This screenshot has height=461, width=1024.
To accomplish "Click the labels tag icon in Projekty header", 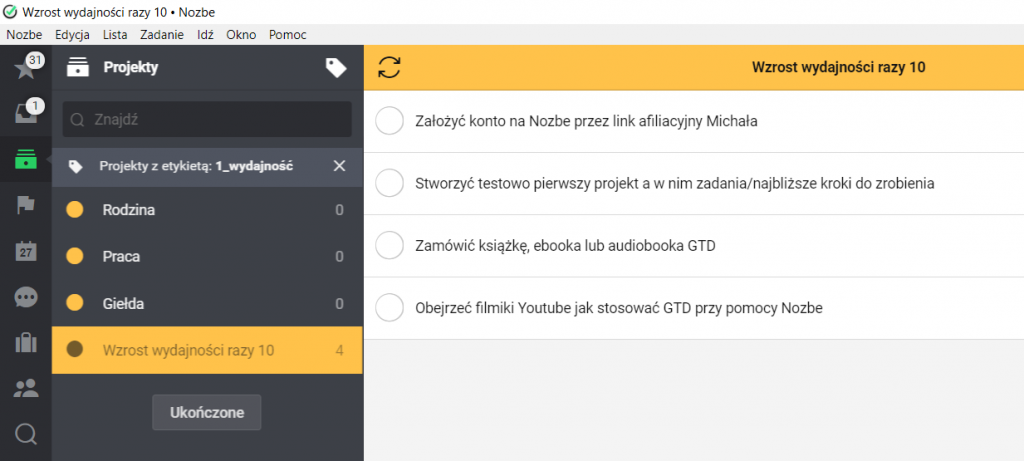I will (x=336, y=68).
